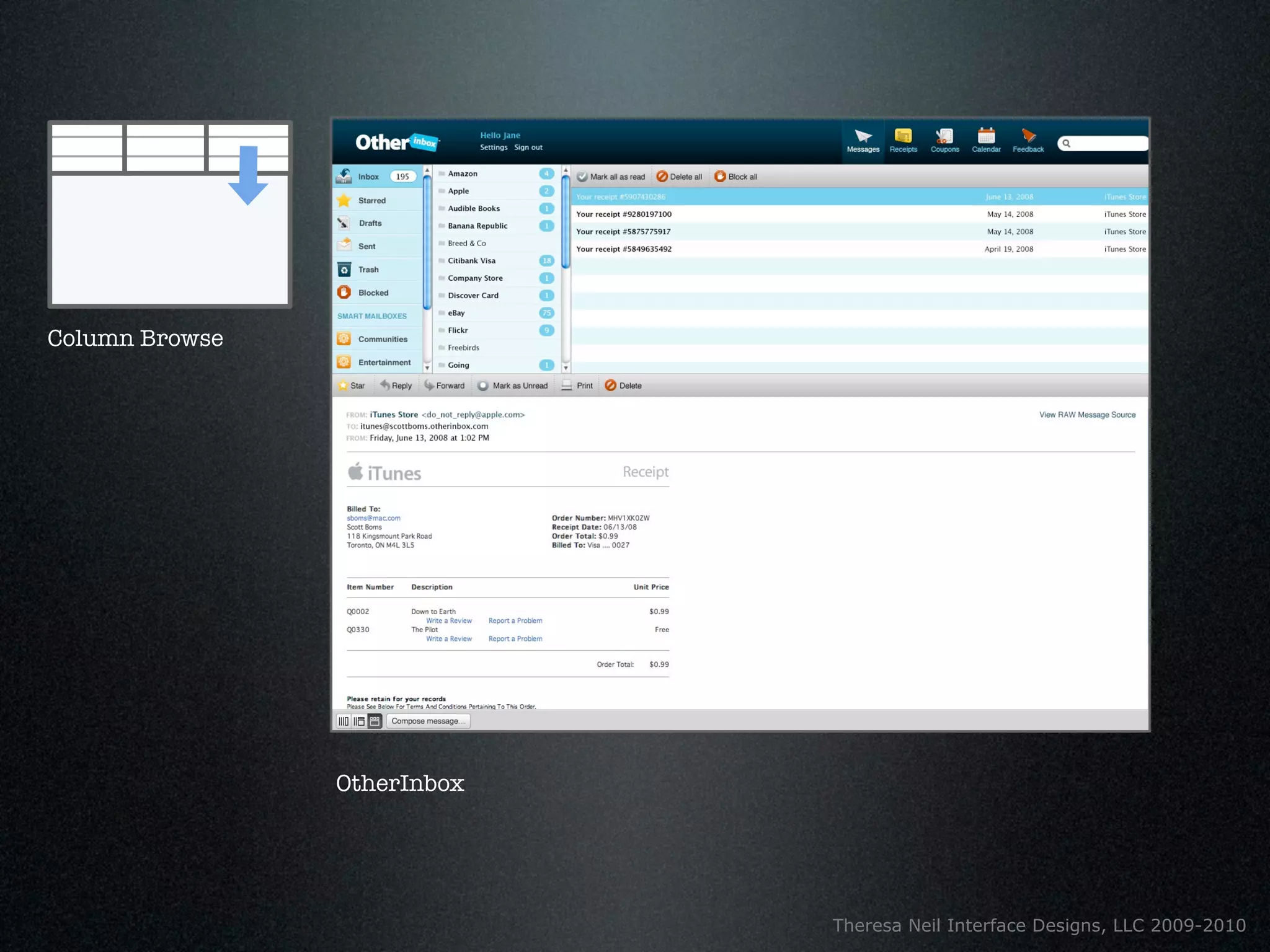Select the Citibank Visa sender folder
Screen dimensions: 1270x952
pyautogui.click(x=471, y=261)
